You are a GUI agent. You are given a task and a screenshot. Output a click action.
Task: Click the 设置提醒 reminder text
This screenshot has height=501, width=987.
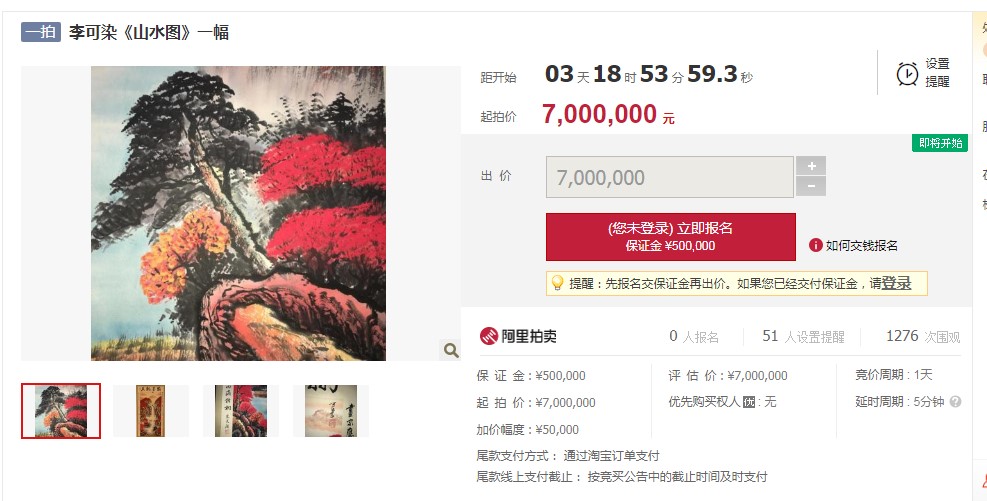(937, 73)
